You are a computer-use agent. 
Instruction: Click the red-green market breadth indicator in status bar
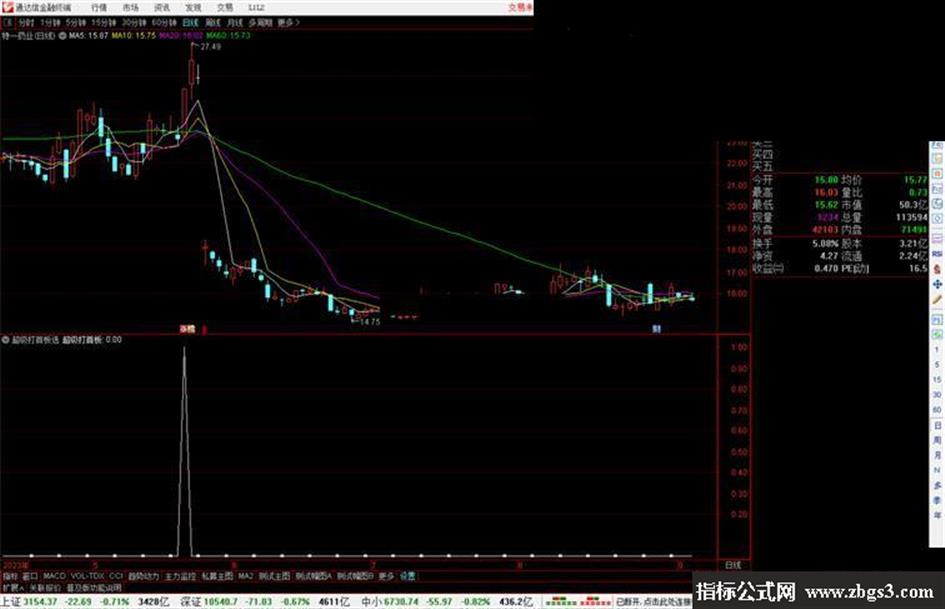coord(577,602)
